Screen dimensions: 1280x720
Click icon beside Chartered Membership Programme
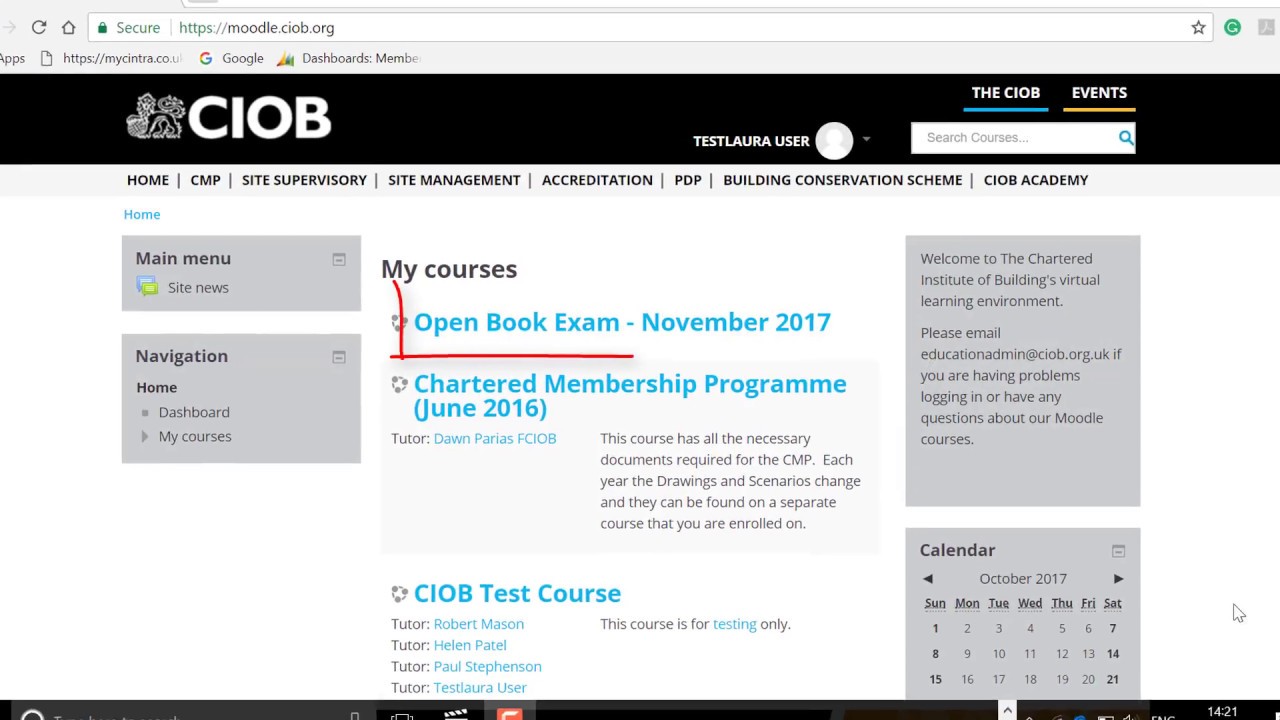click(400, 384)
